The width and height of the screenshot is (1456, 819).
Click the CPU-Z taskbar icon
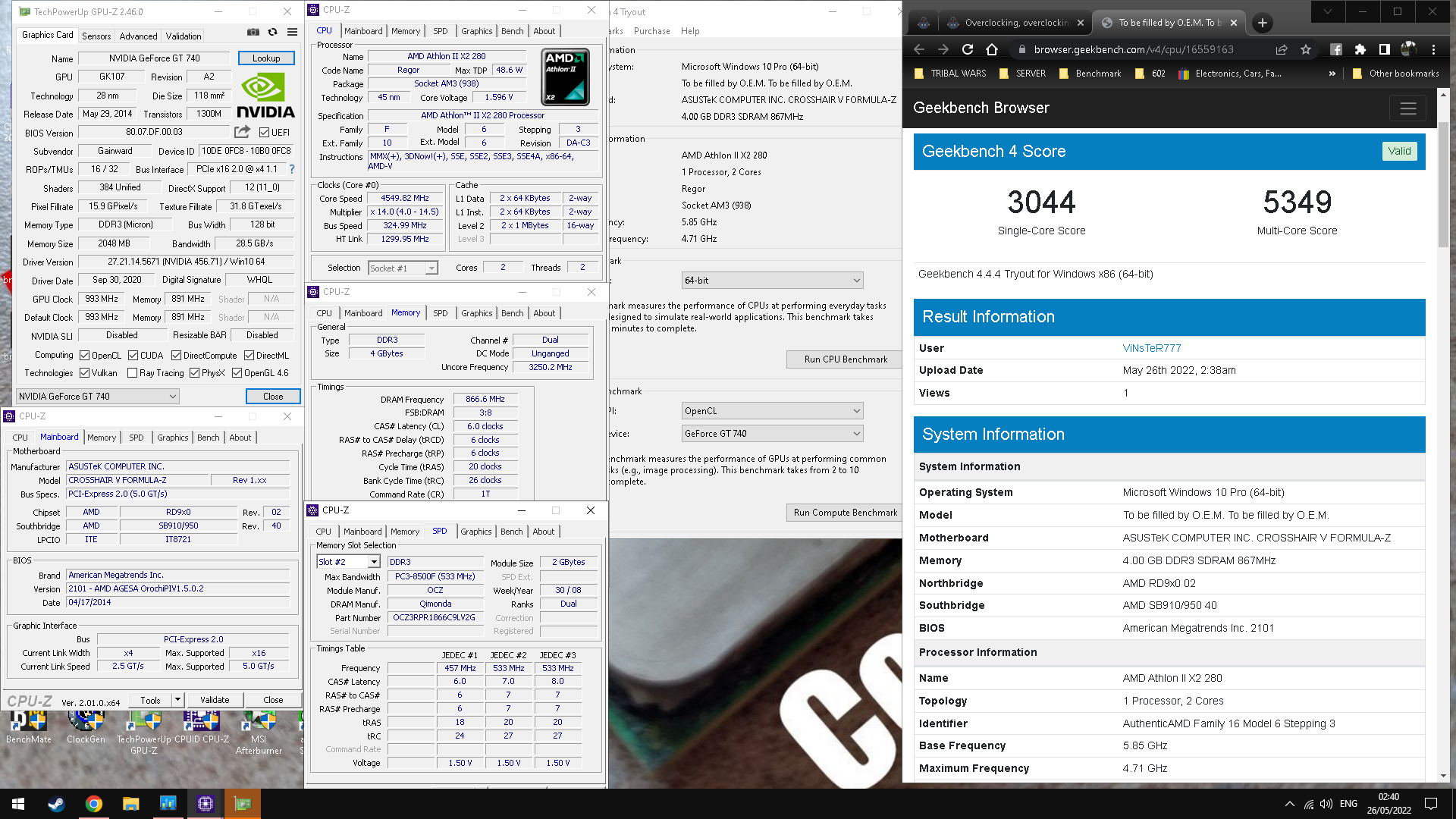(205, 804)
